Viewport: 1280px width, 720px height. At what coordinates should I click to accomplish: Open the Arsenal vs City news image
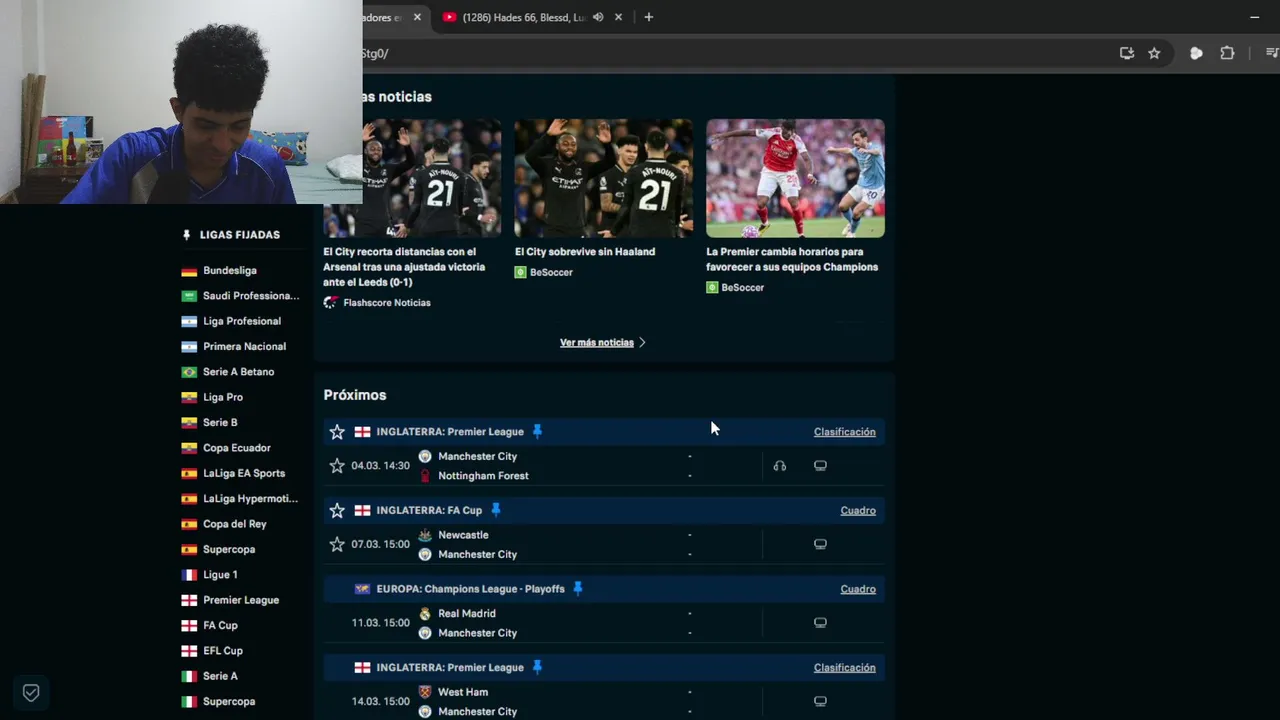[795, 178]
